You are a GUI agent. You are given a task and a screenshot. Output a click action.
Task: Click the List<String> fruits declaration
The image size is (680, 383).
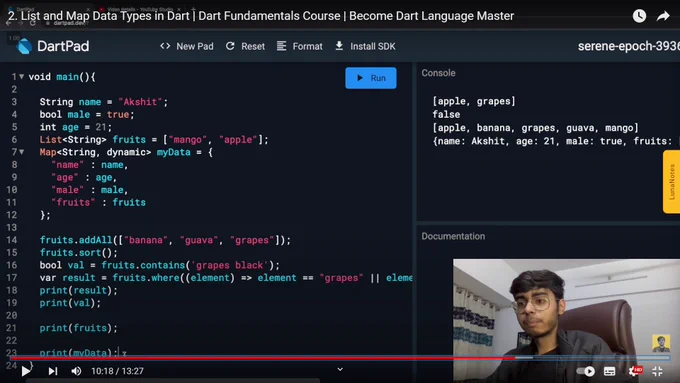[154, 140]
